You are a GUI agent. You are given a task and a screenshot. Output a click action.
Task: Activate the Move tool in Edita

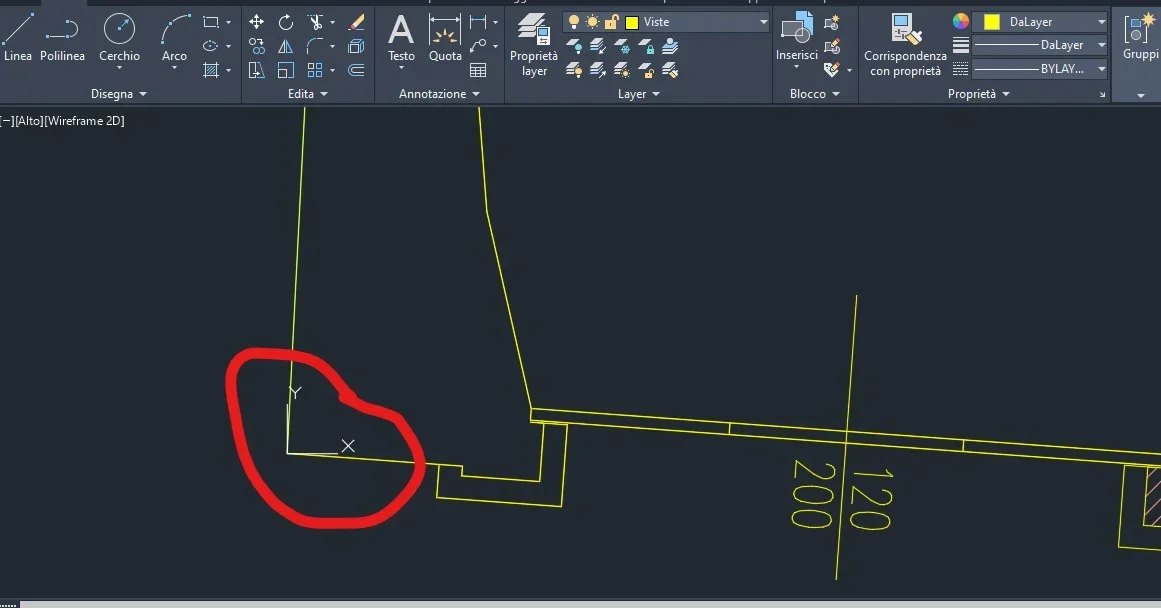tap(256, 22)
